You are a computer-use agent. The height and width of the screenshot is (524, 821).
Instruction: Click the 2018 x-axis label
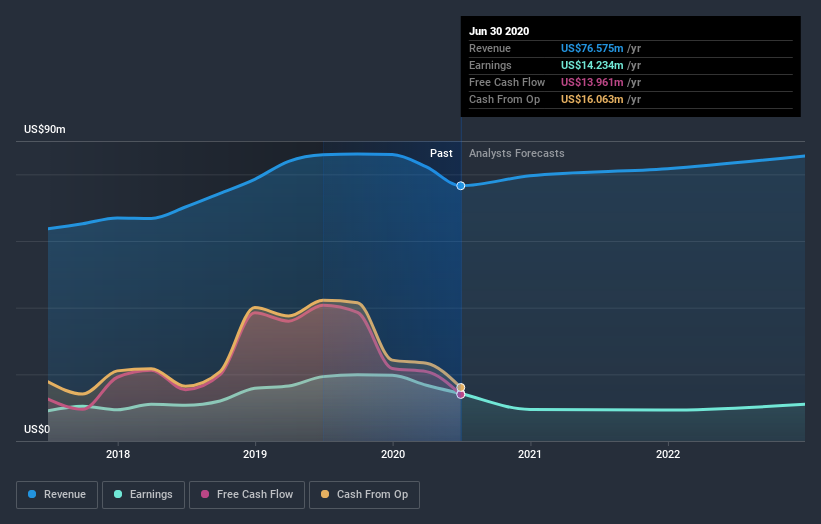click(118, 454)
